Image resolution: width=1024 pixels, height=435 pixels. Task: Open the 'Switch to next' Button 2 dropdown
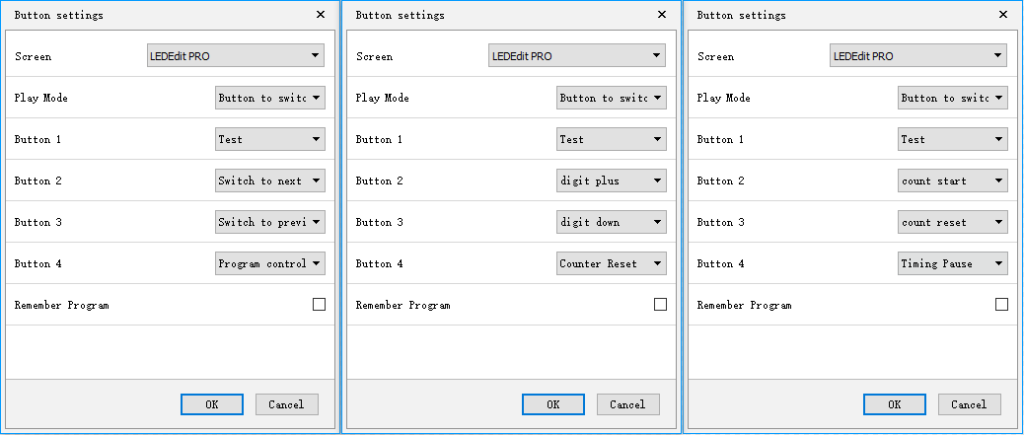pos(270,181)
